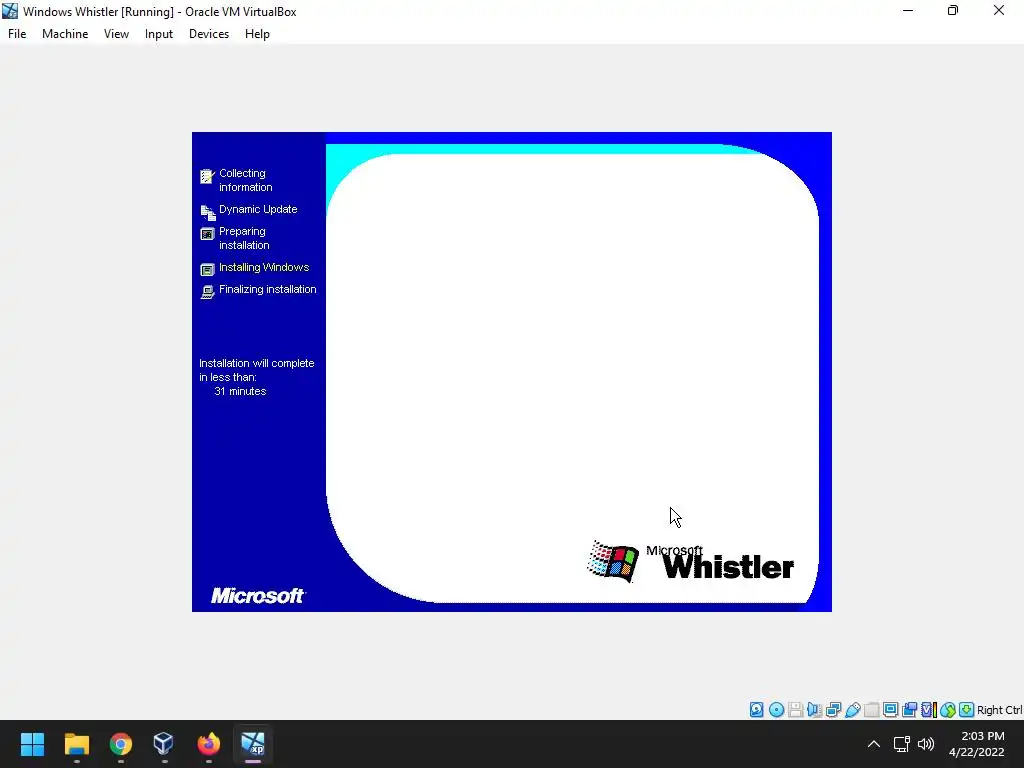The width and height of the screenshot is (1024, 768).
Task: Click the network adapter indicator icon
Action: click(x=833, y=710)
